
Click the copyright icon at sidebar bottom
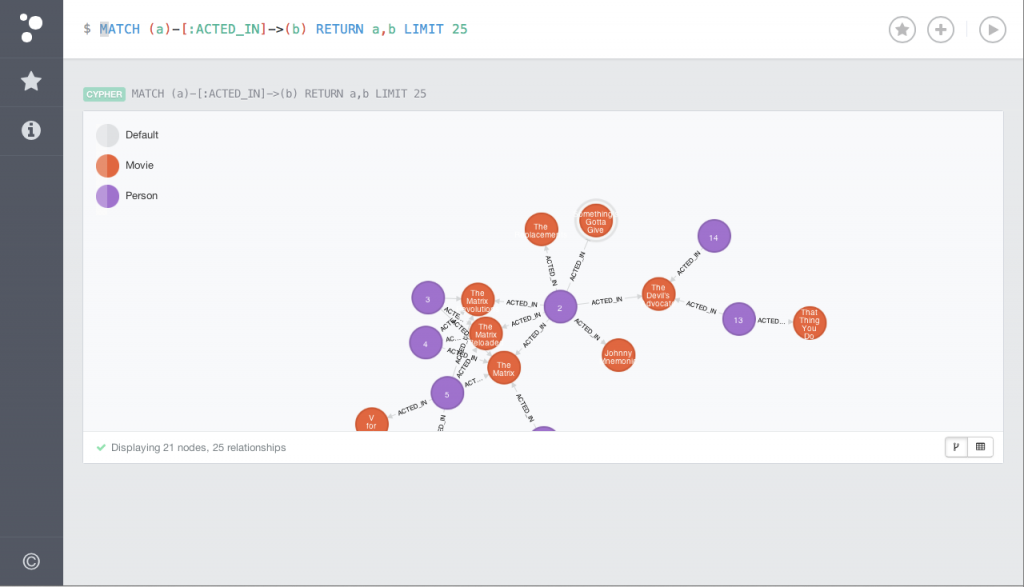tap(31, 560)
